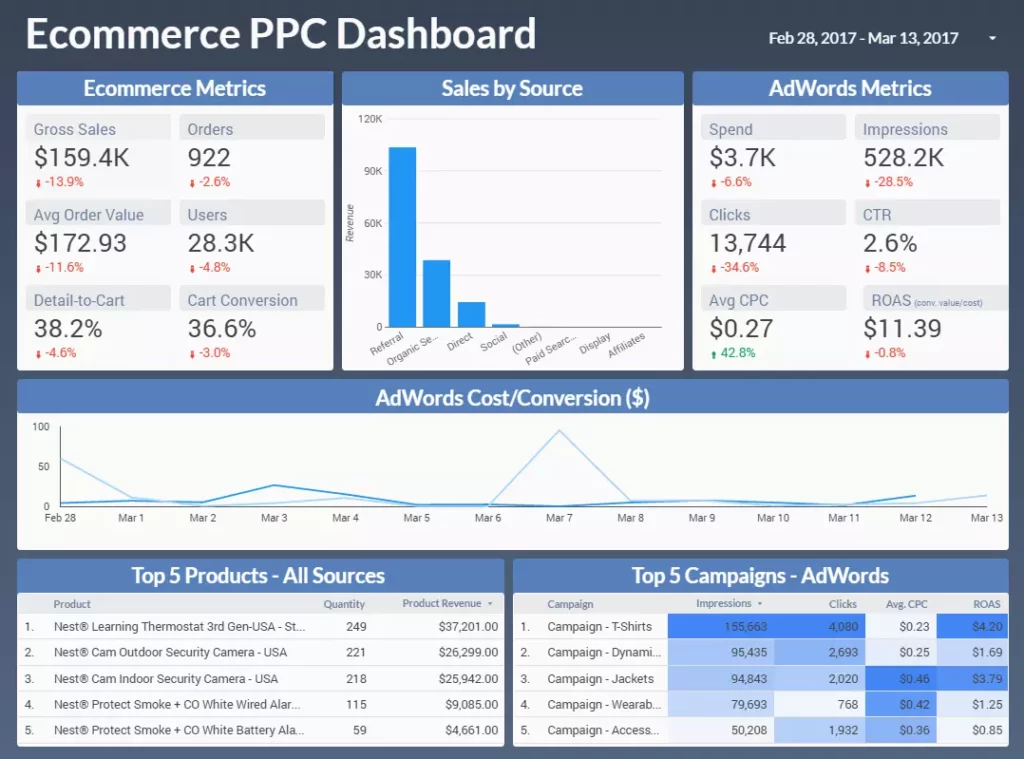Click red down arrow under ROAS value
1024x759 pixels.
point(867,353)
